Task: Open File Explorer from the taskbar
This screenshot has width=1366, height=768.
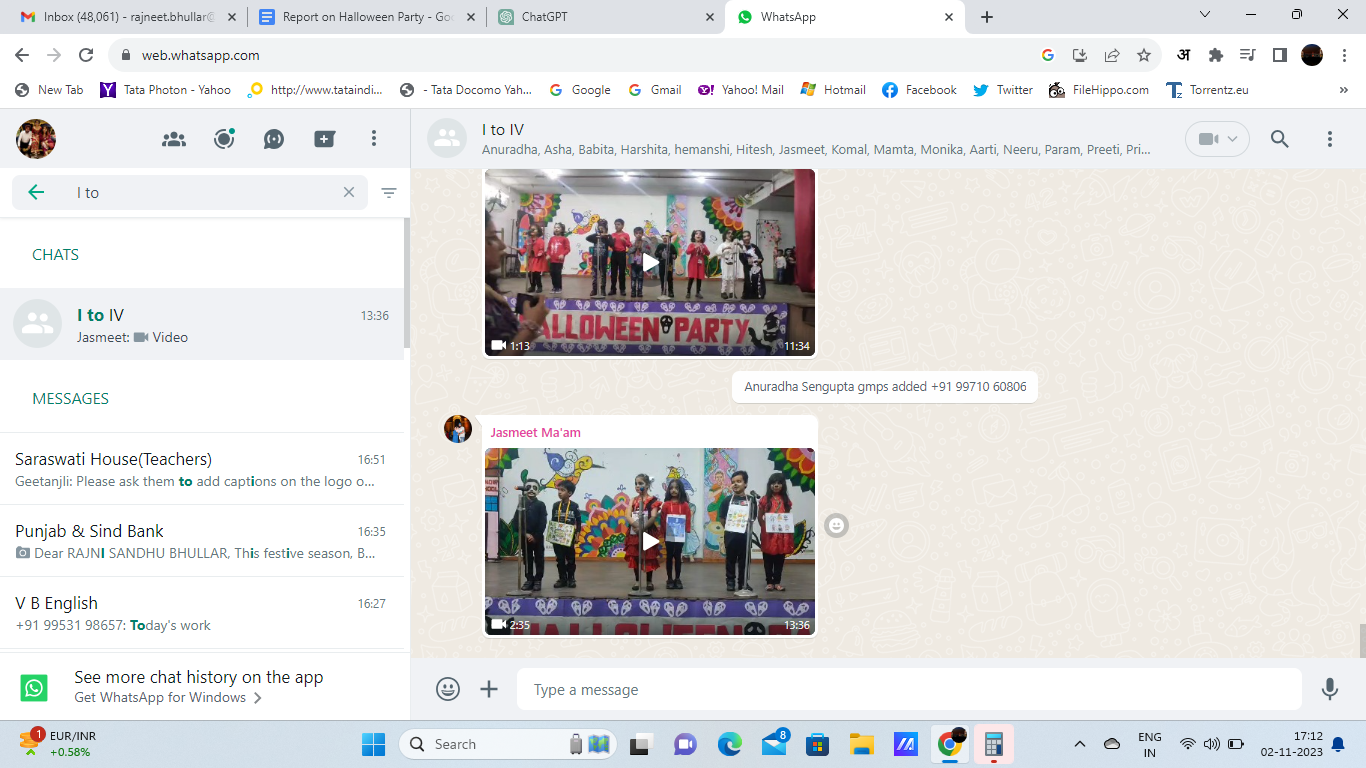Action: tap(862, 744)
